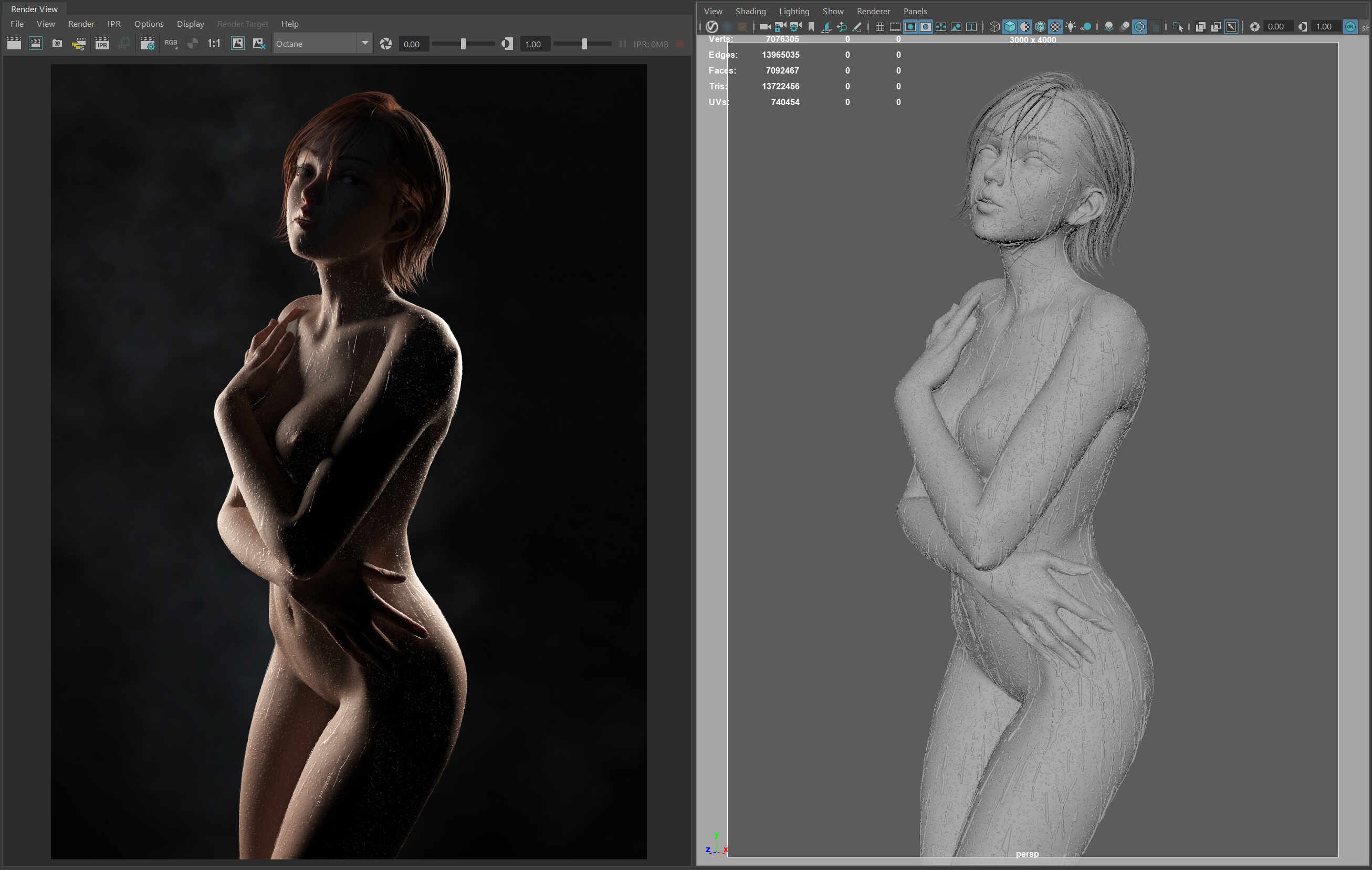Click the Select camera icon in viewport
Image resolution: width=1372 pixels, height=870 pixels.
point(765,27)
